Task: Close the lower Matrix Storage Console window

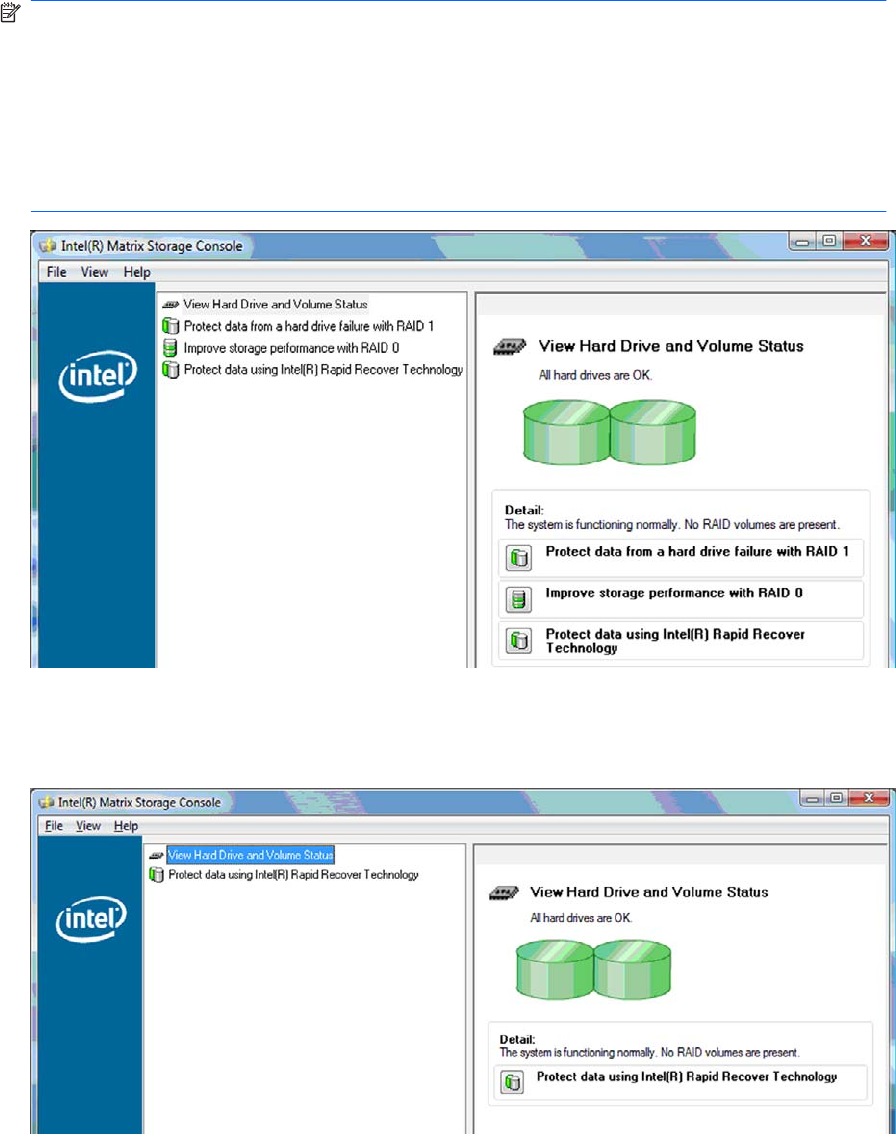Action: 869,798
